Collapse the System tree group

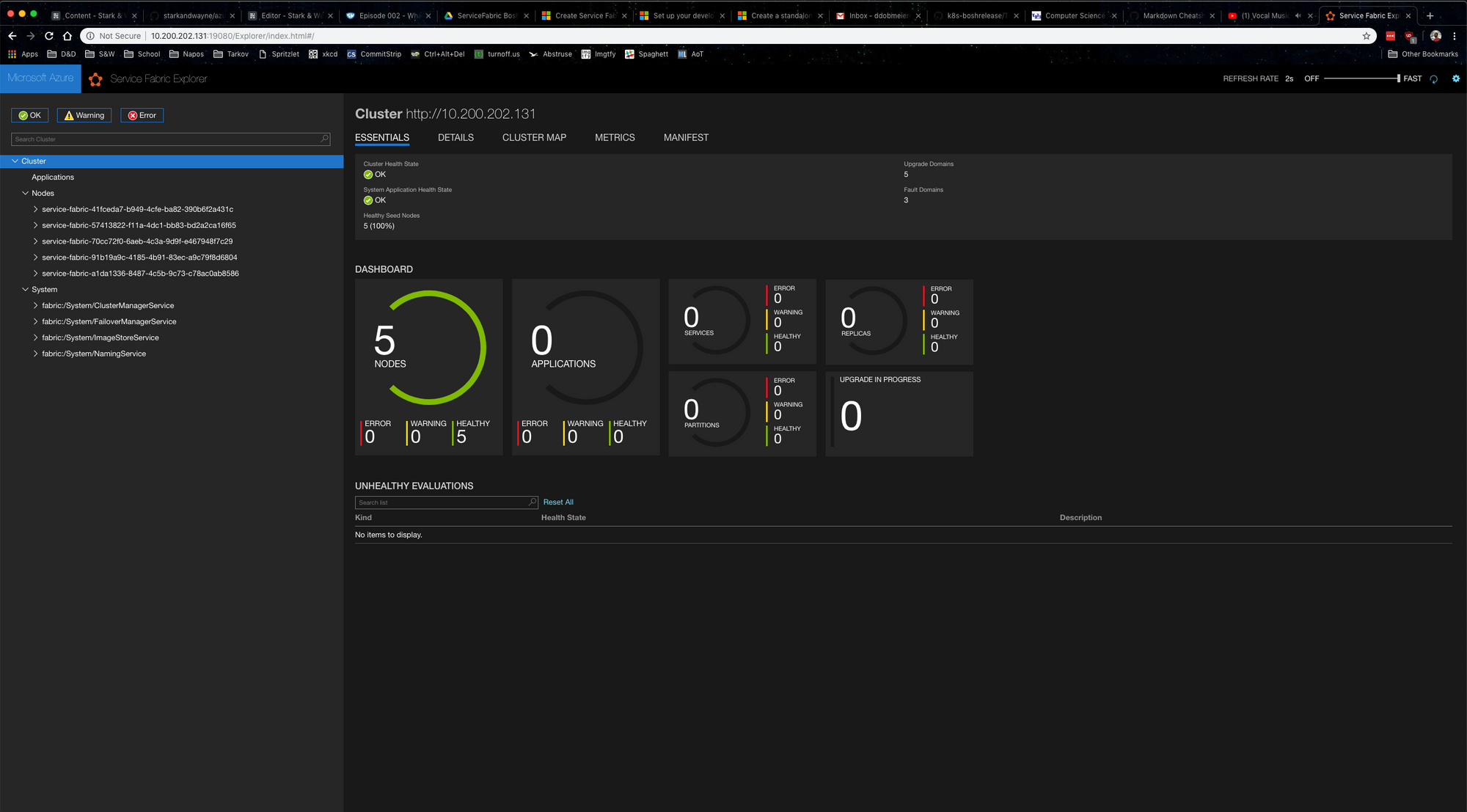25,290
